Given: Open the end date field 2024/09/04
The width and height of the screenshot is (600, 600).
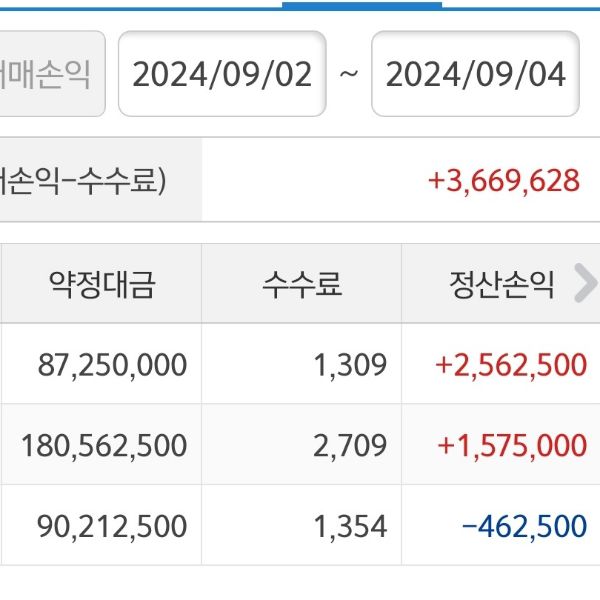Looking at the screenshot, I should coord(475,74).
